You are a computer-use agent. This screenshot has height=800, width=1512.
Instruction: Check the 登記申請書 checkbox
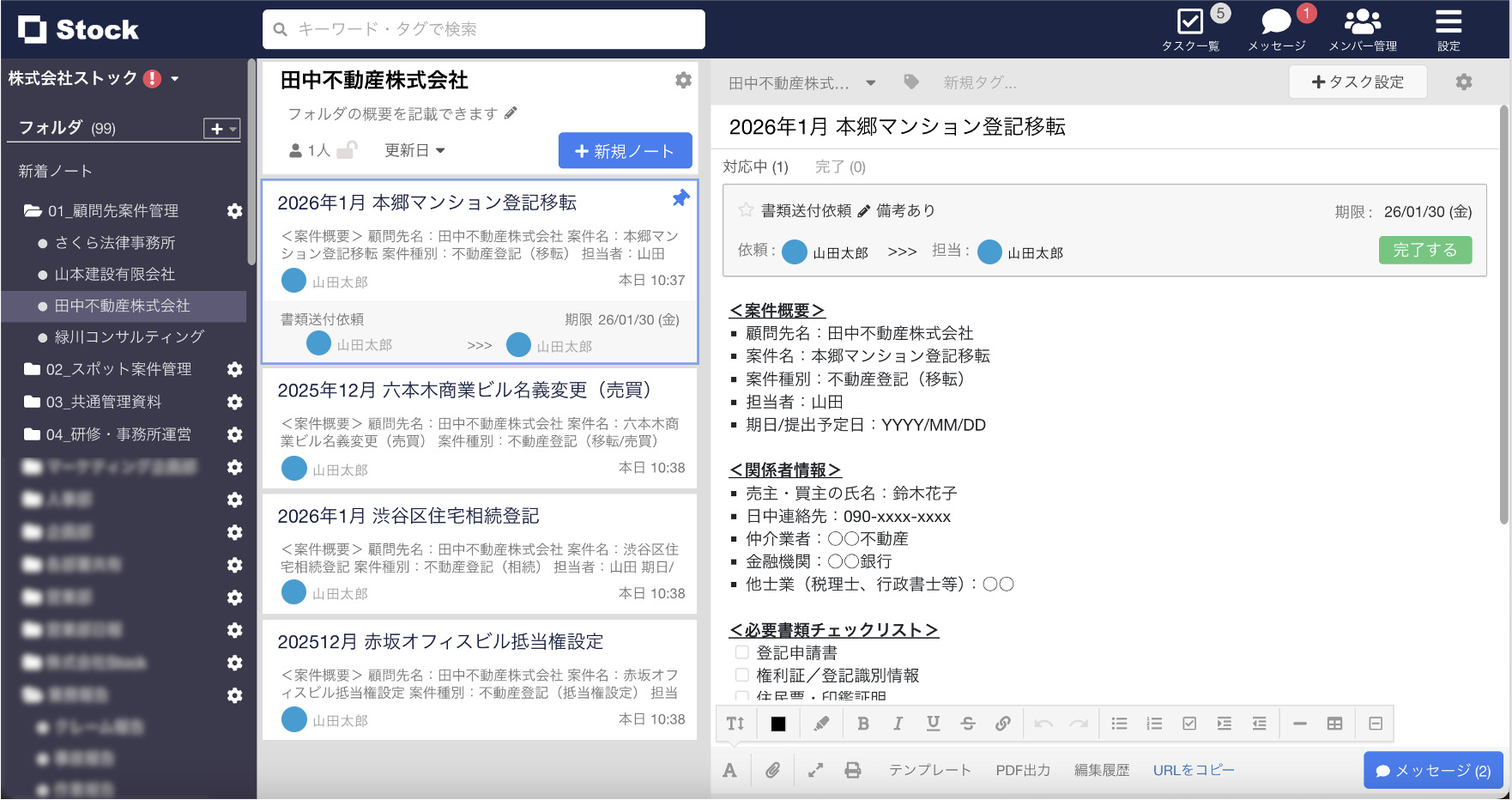pos(741,652)
